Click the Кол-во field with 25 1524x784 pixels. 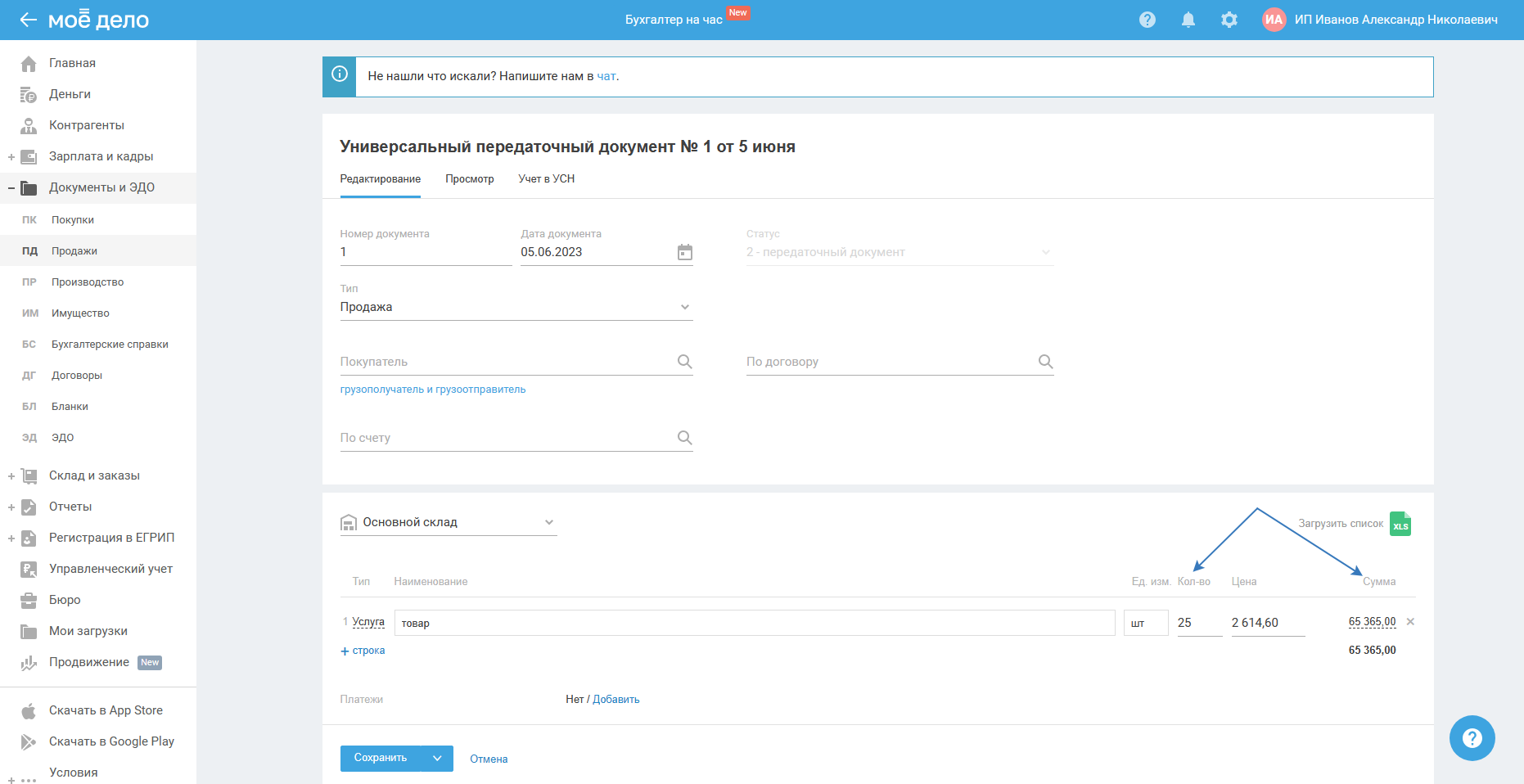[x=1200, y=623]
